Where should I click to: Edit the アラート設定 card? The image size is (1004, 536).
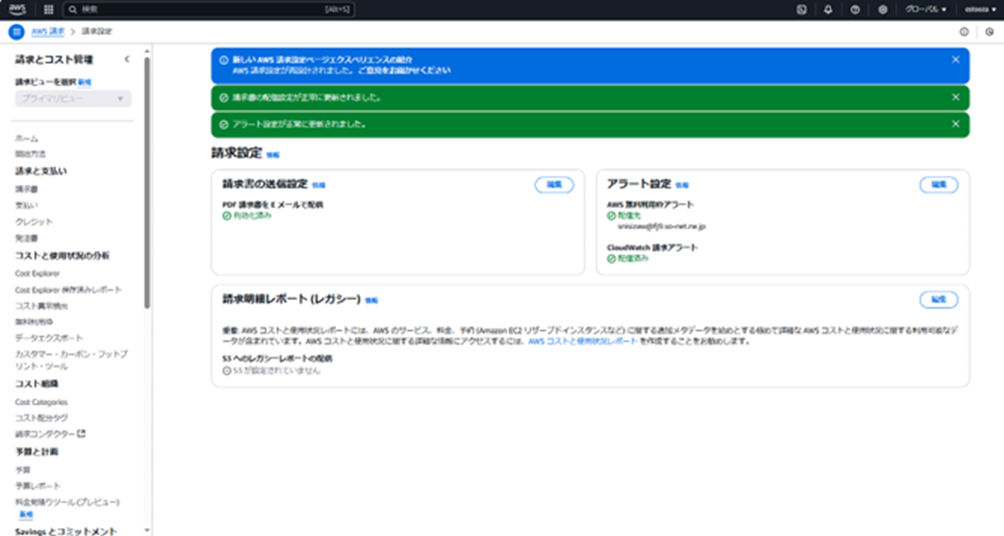click(x=939, y=184)
